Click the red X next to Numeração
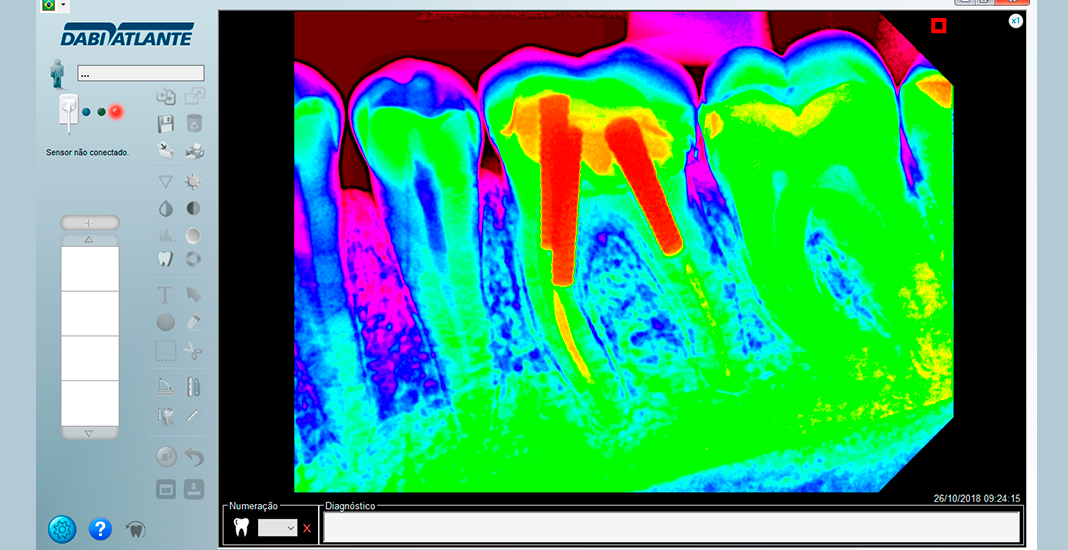1068x550 pixels. pyautogui.click(x=307, y=528)
